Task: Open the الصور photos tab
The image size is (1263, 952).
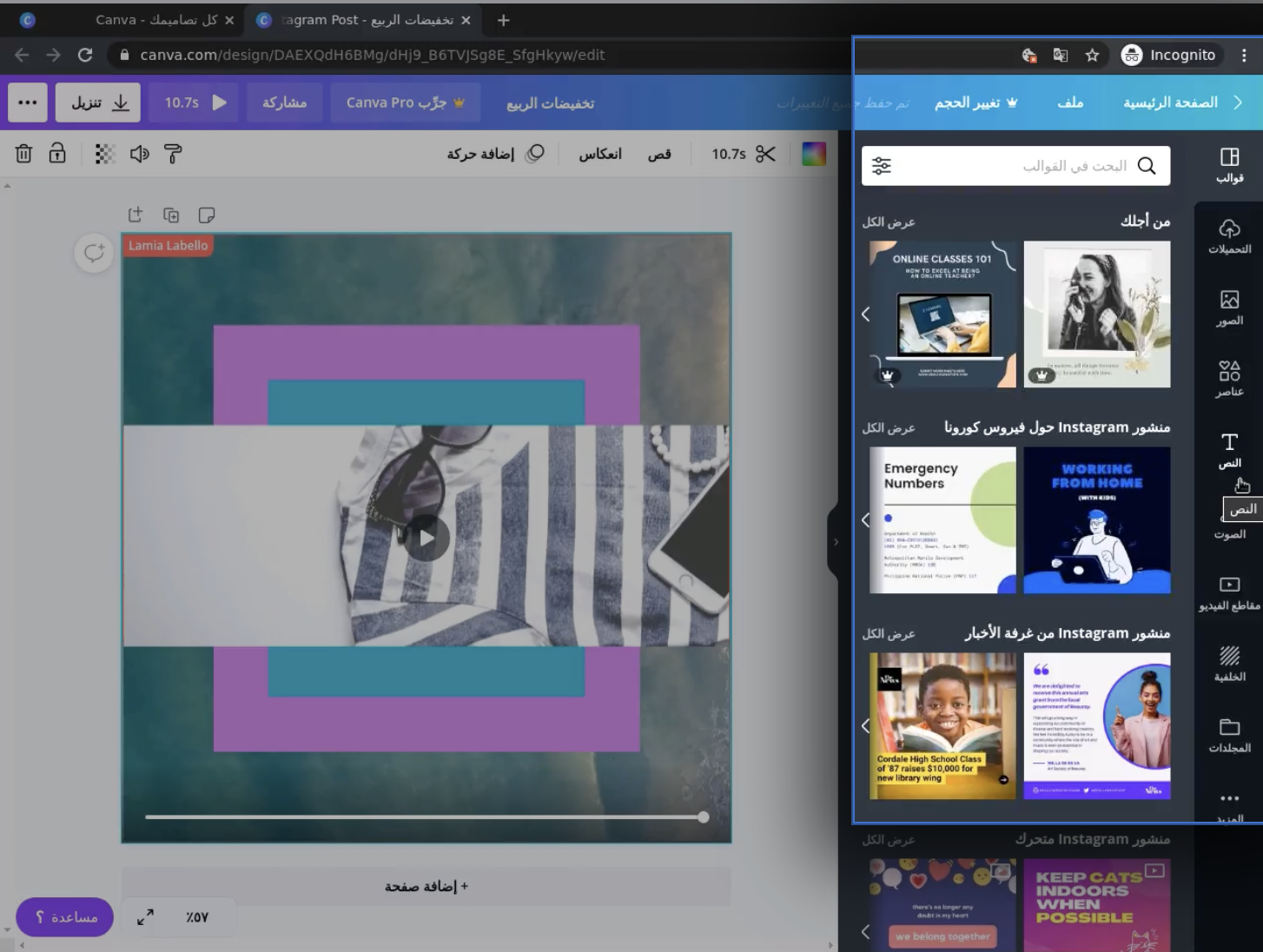Action: [1229, 307]
